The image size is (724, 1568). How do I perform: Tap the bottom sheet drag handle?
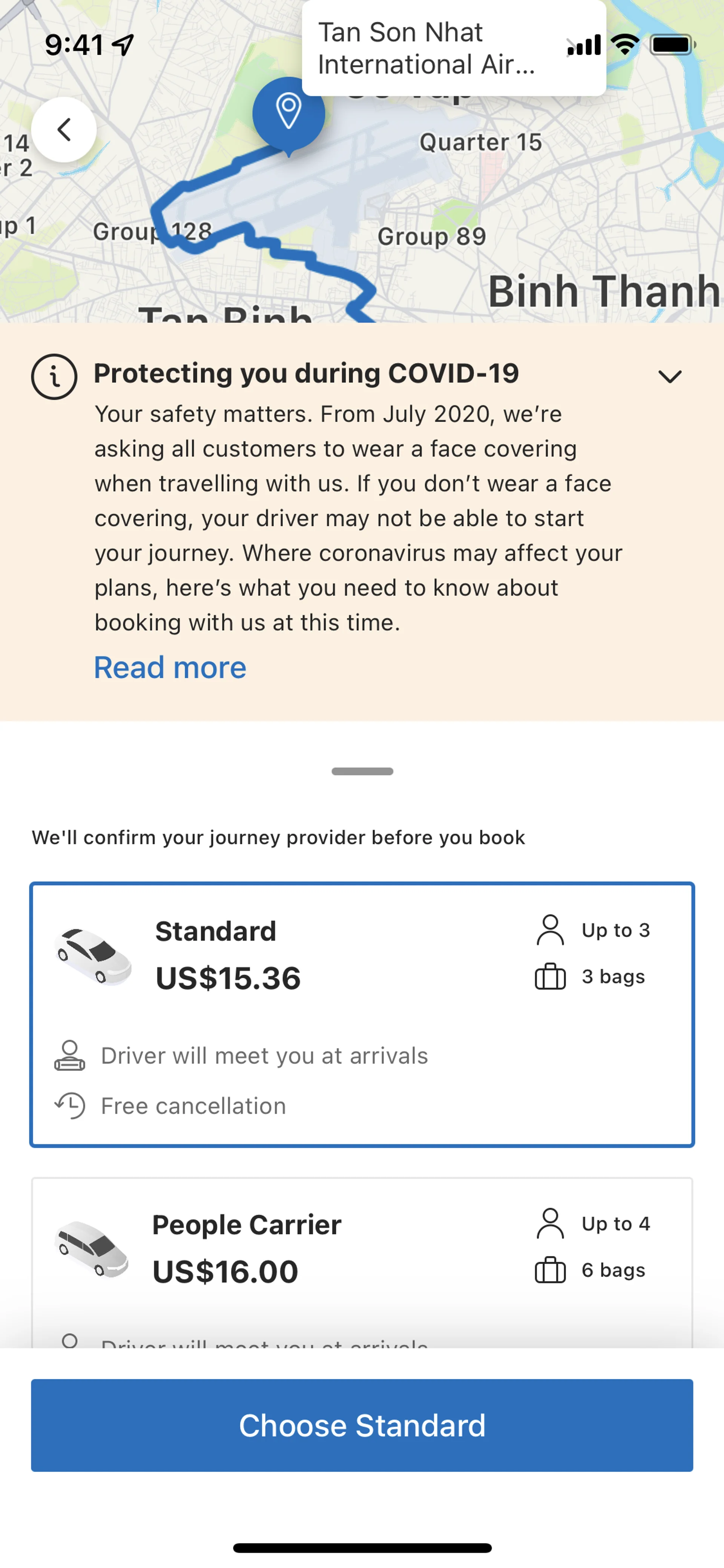pyautogui.click(x=362, y=771)
